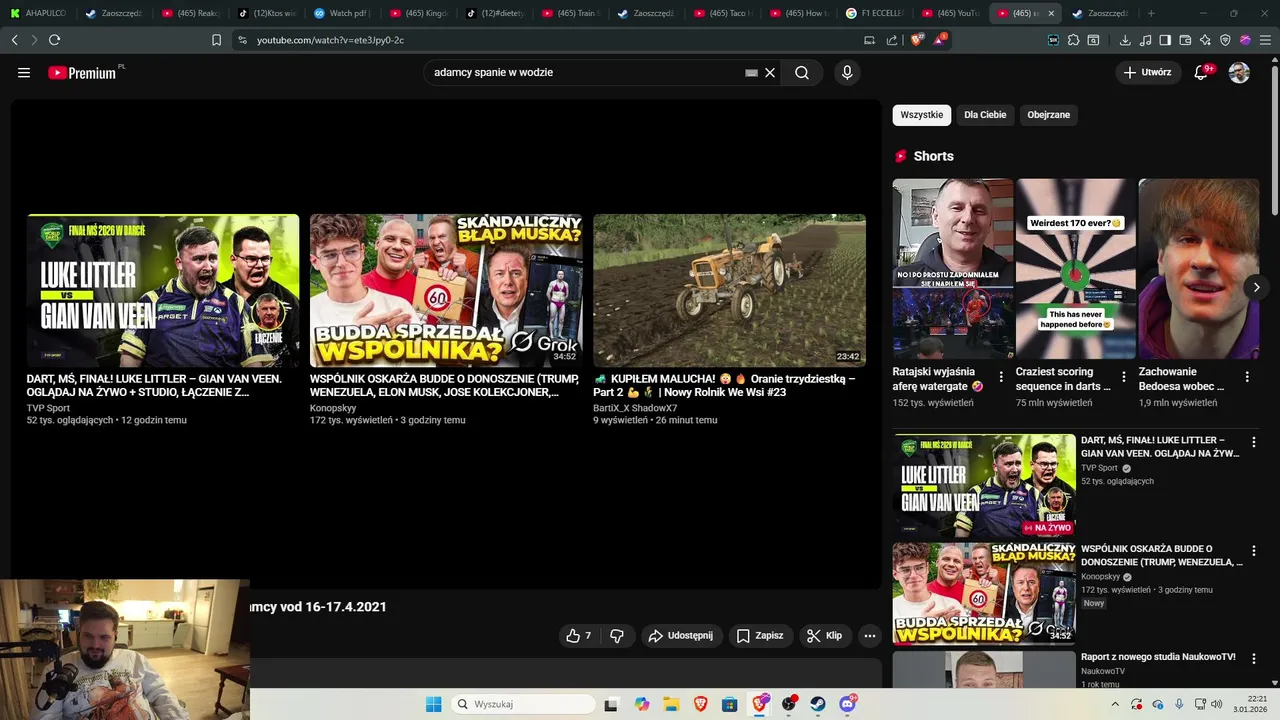Open Steam from the taskbar
The width and height of the screenshot is (1280, 720).
click(818, 704)
